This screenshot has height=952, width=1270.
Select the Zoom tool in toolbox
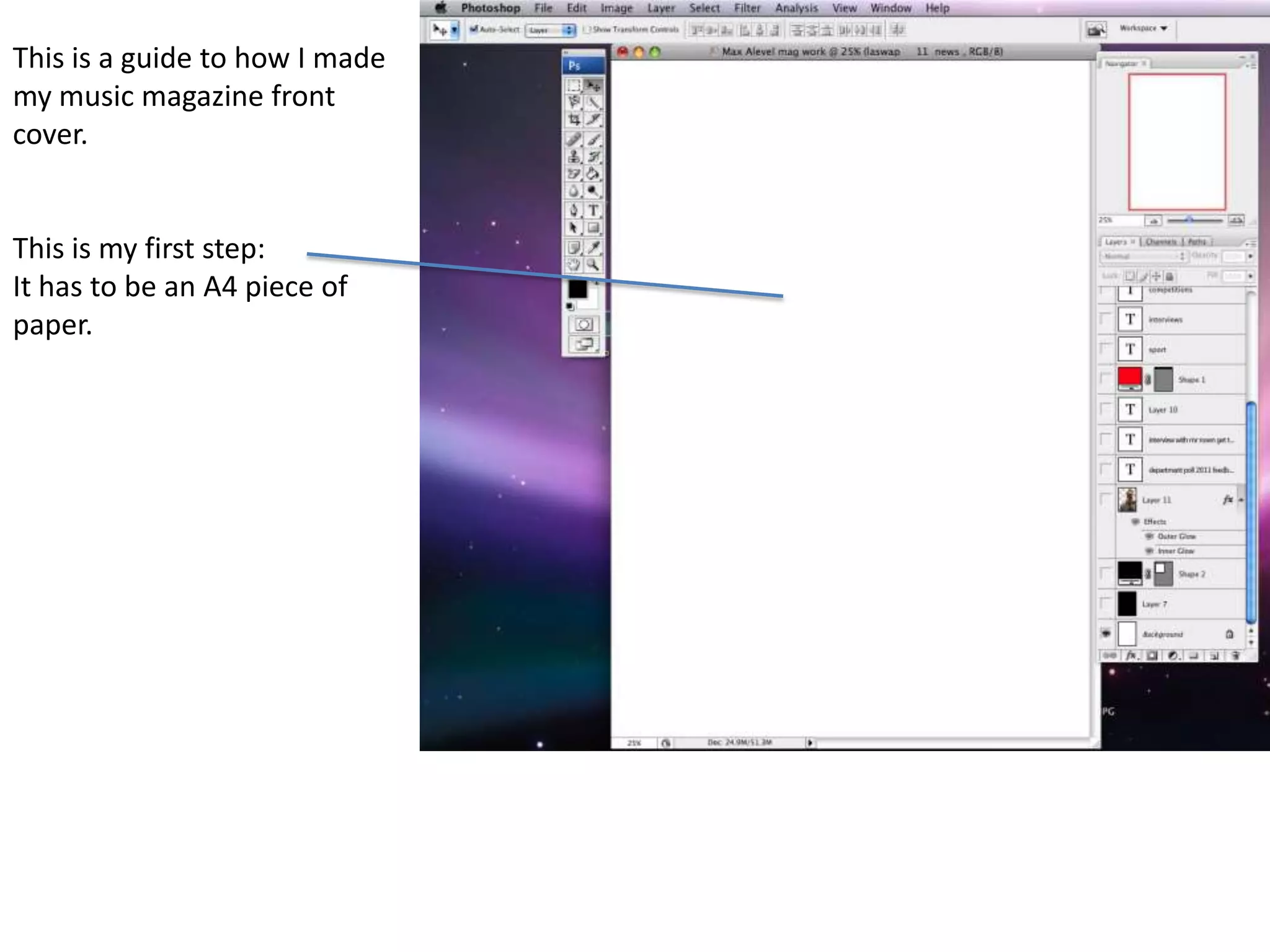click(593, 265)
